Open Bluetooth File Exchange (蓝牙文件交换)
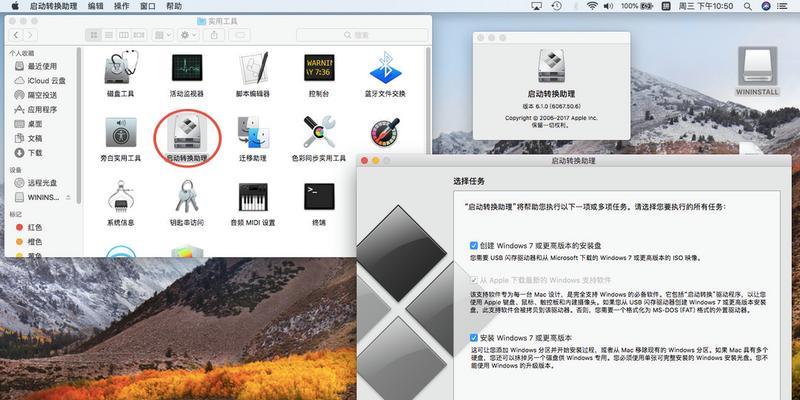Viewport: 800px width, 400px height. (385, 67)
